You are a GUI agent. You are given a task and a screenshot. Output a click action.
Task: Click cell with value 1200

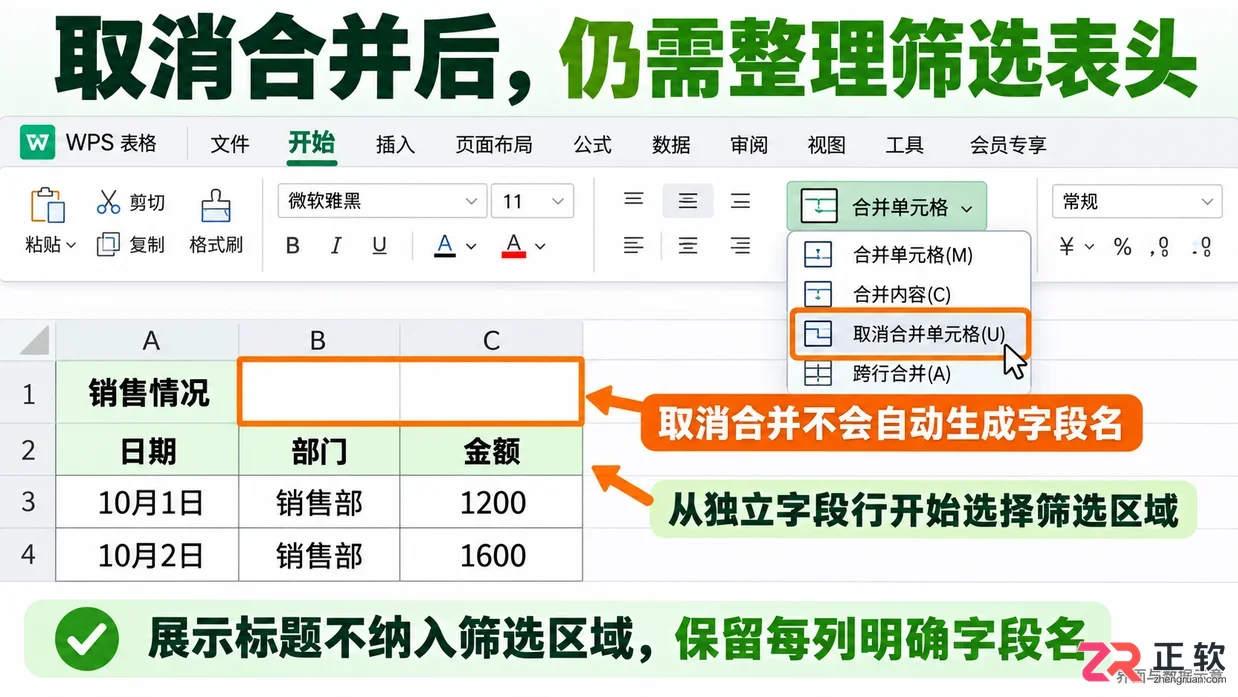coord(491,502)
